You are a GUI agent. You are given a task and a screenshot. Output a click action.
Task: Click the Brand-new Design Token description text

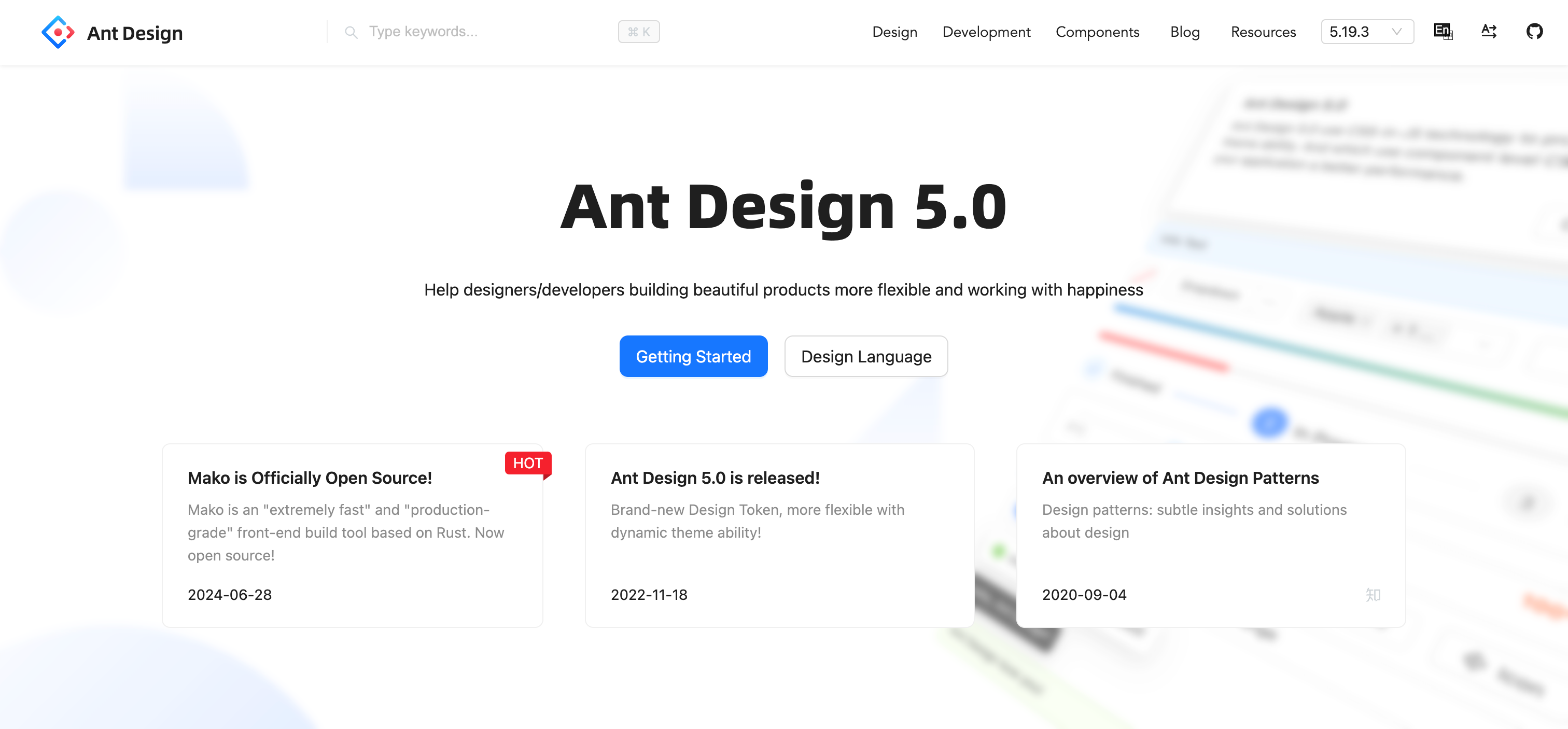click(x=757, y=521)
